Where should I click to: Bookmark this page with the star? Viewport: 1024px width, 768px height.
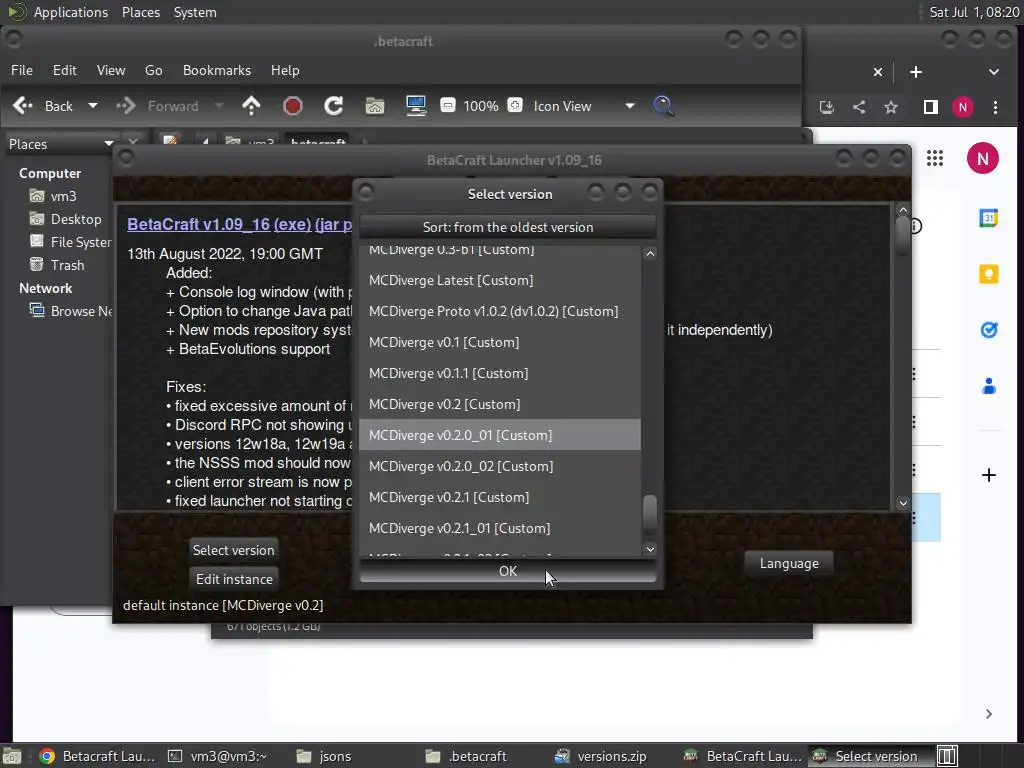tap(891, 107)
